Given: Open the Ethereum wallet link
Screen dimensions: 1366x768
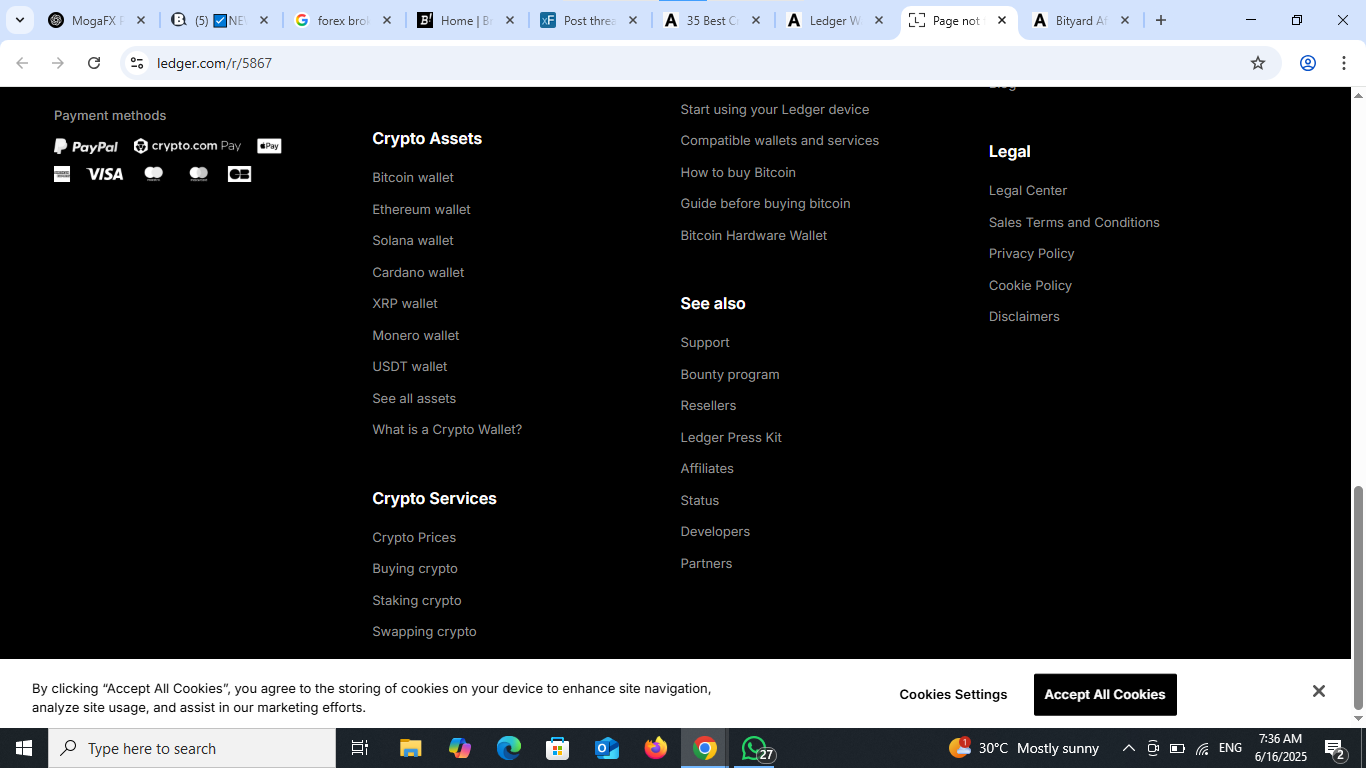Looking at the screenshot, I should [421, 209].
